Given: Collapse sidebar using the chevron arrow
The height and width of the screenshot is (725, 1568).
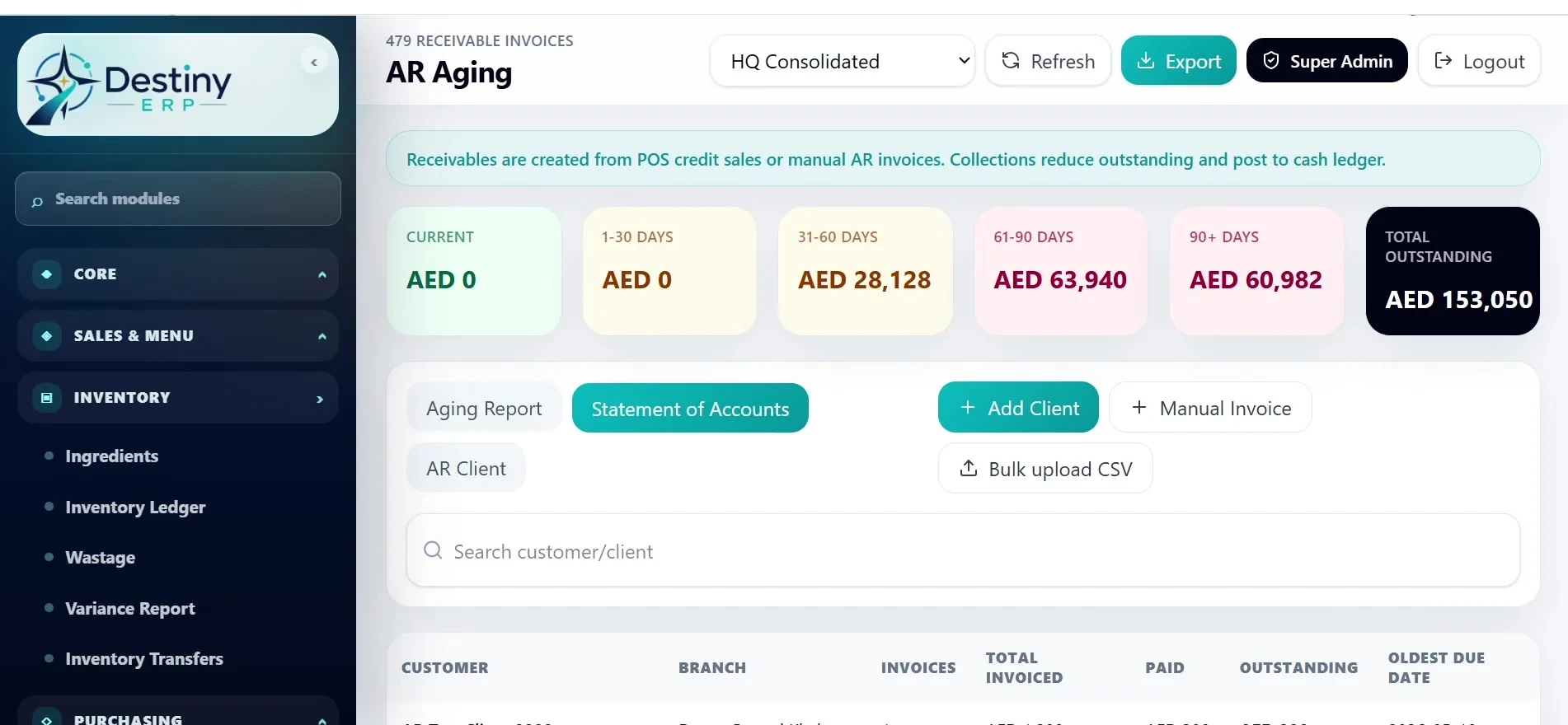Looking at the screenshot, I should [x=314, y=62].
